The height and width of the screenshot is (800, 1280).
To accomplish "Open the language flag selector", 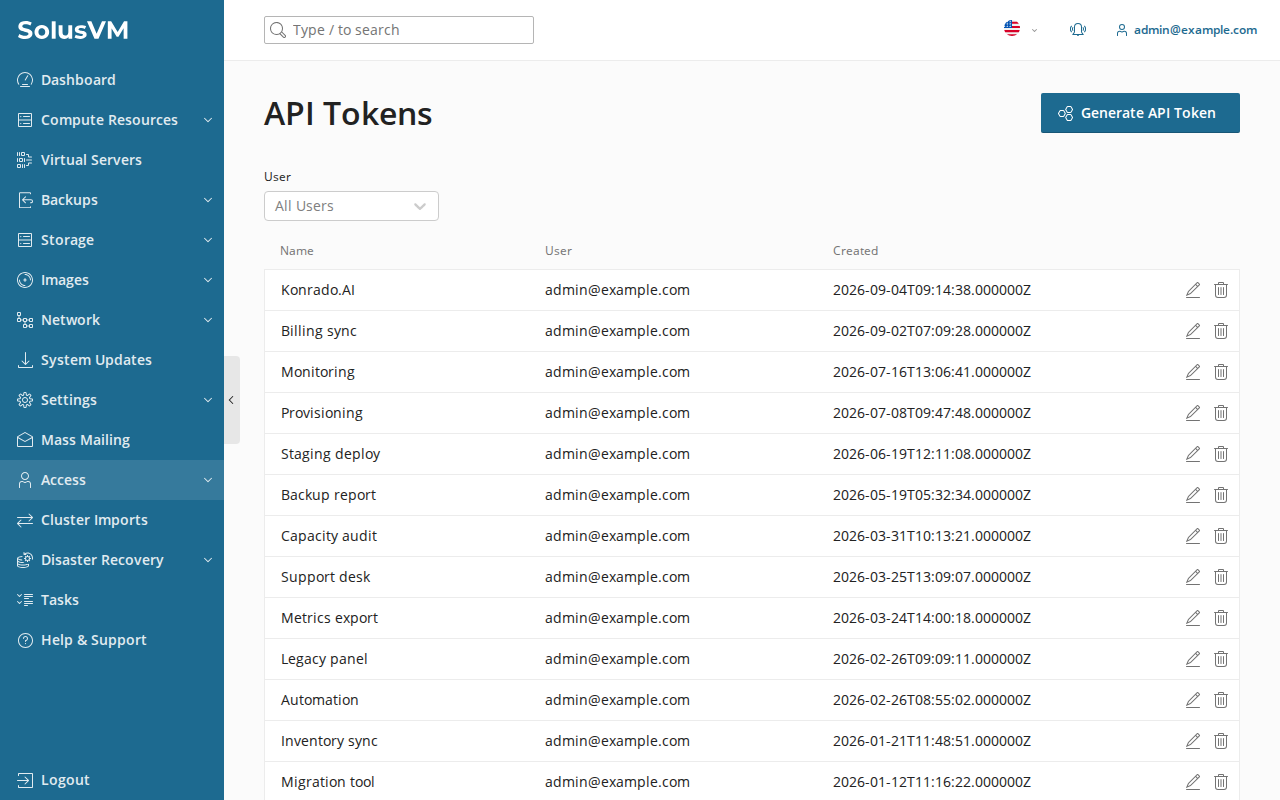I will [x=1020, y=29].
